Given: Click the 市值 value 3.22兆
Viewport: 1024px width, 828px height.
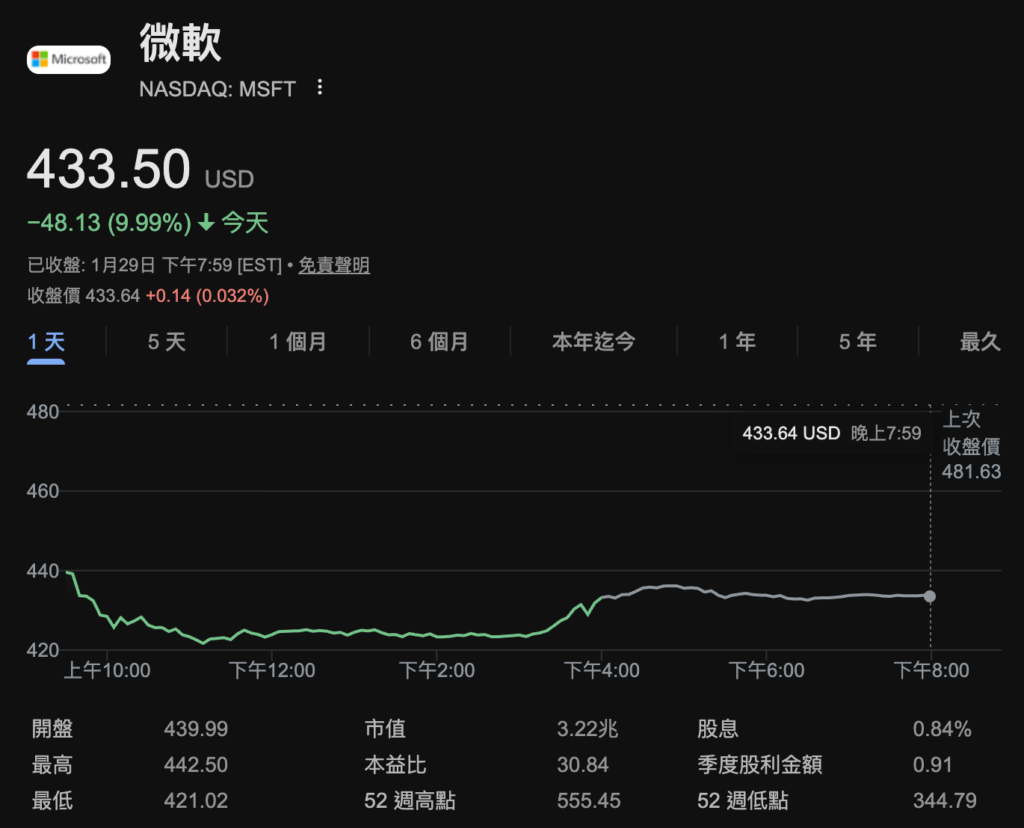Looking at the screenshot, I should tap(587, 729).
